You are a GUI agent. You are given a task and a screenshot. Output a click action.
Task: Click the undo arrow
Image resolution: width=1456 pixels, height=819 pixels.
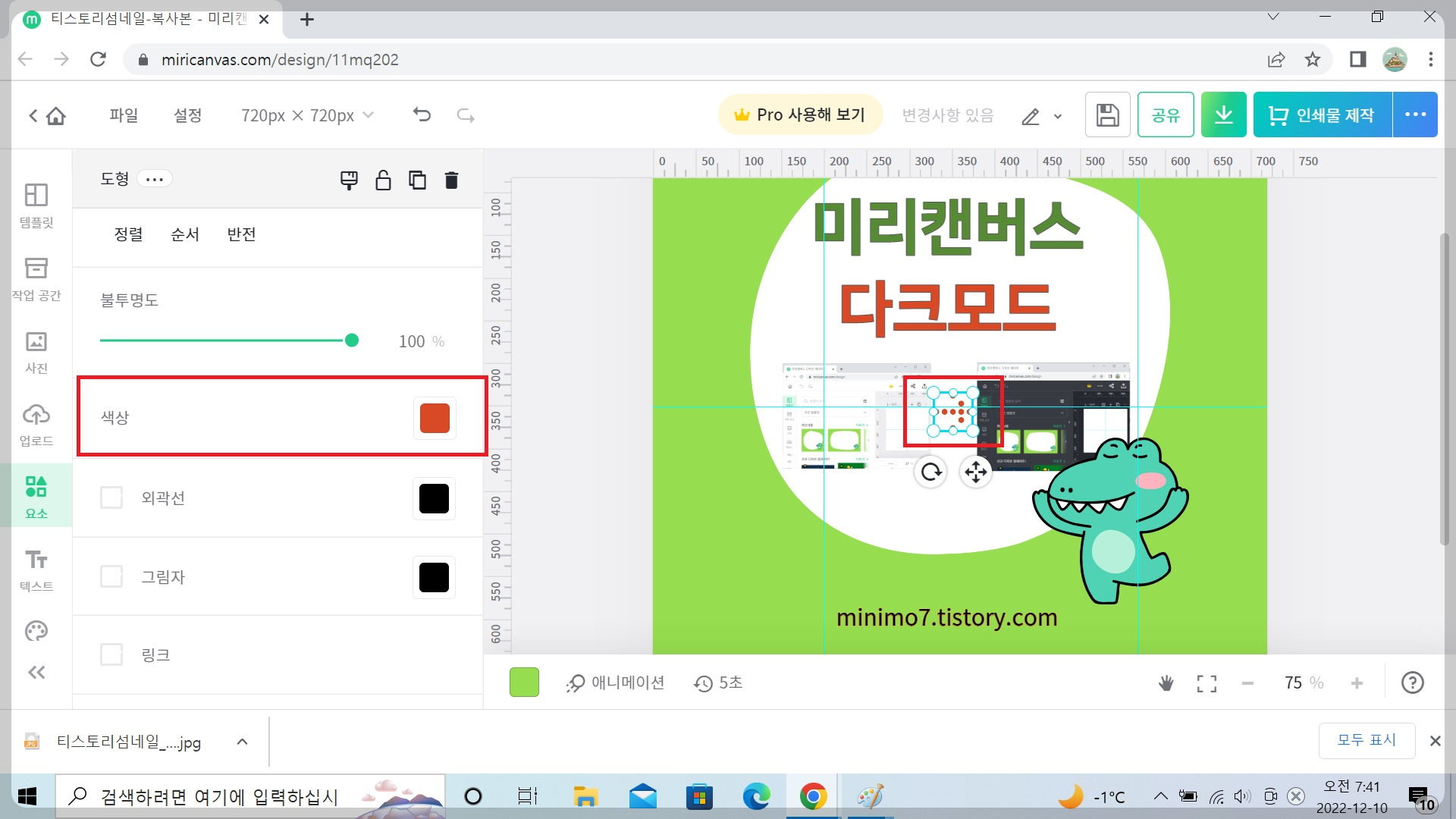tap(422, 115)
